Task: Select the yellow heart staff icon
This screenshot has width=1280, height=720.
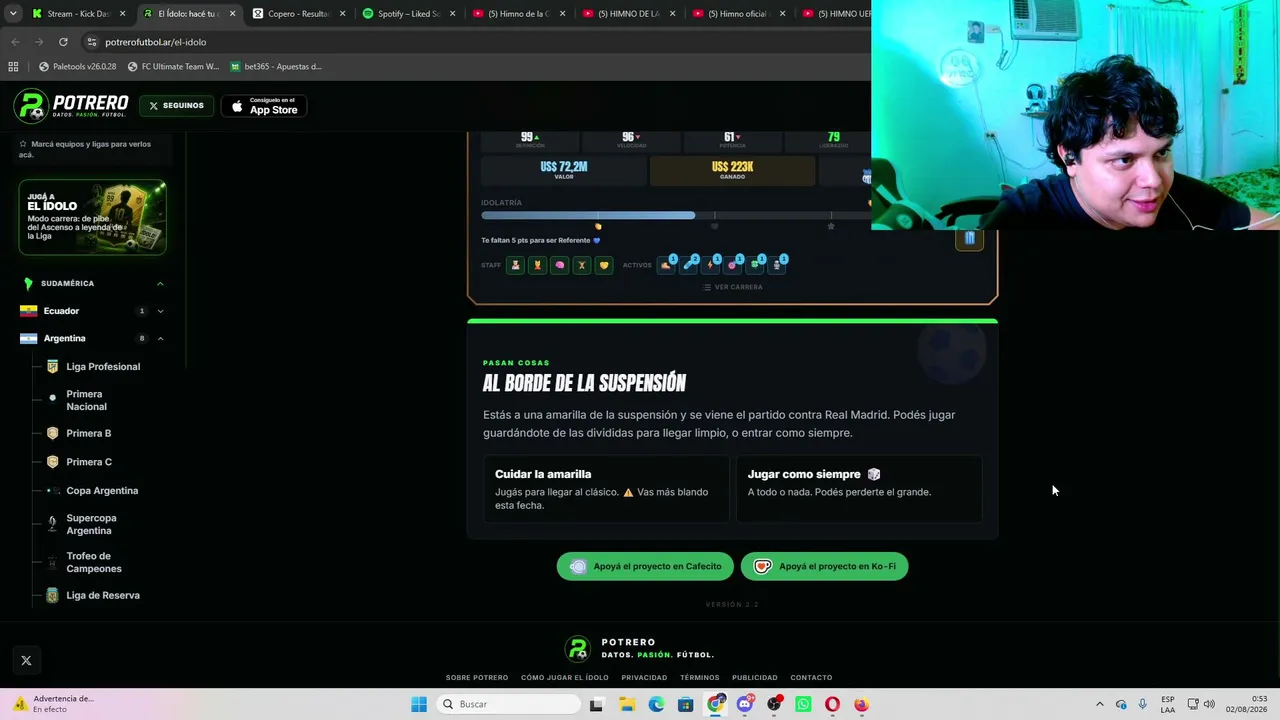Action: point(604,265)
